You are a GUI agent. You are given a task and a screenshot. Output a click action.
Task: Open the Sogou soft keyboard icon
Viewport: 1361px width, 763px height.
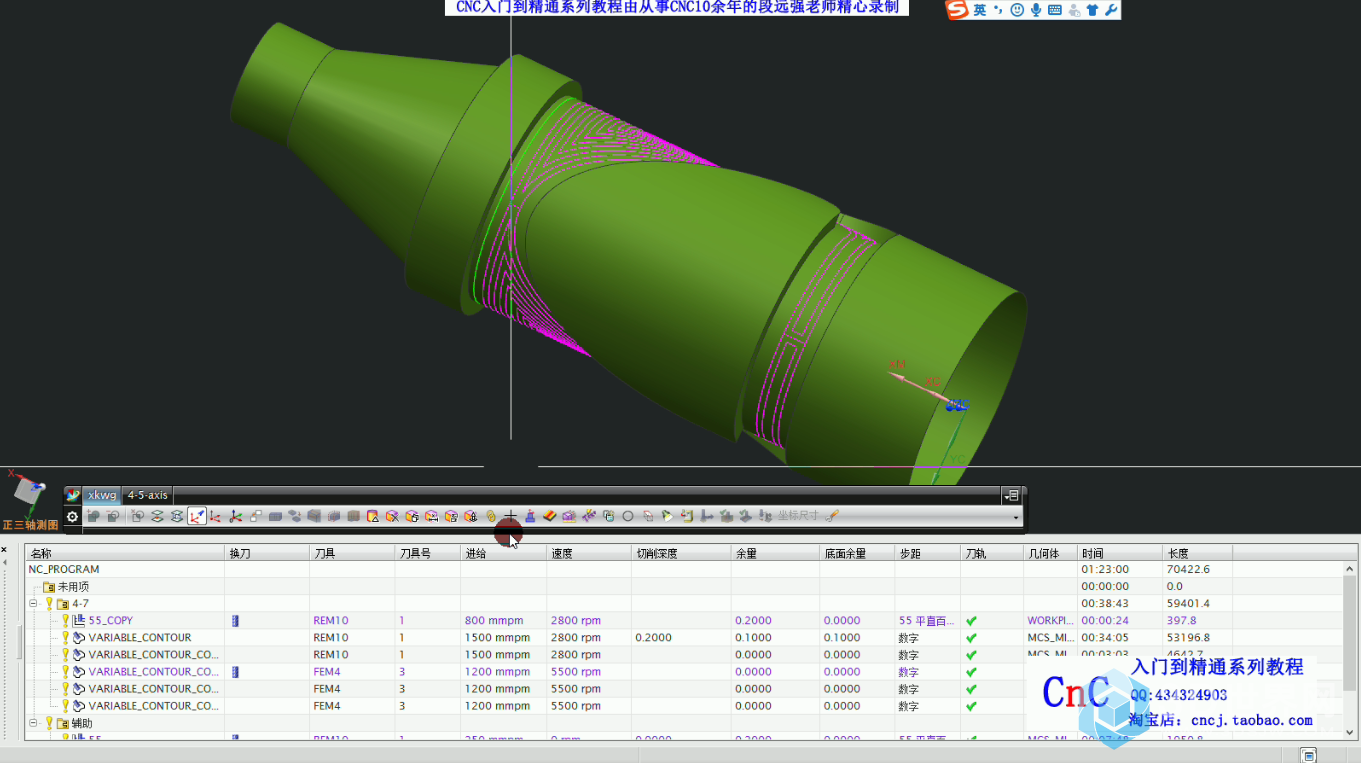(1055, 10)
